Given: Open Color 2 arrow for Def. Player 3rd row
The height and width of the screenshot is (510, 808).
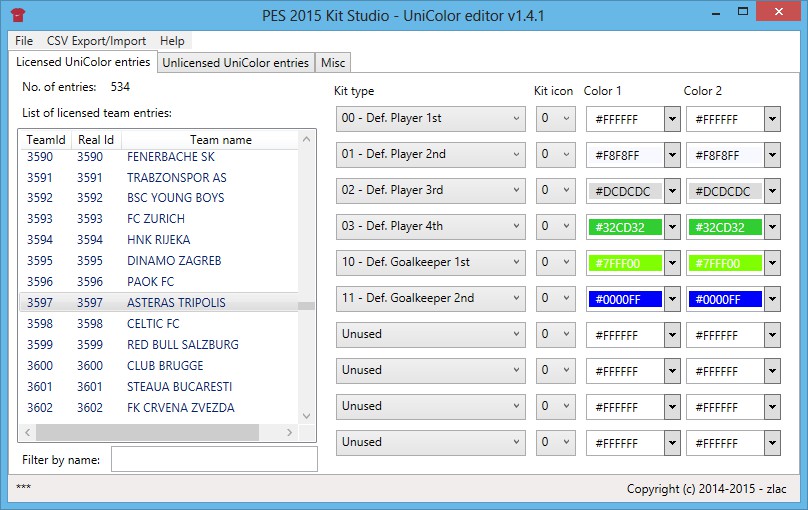Looking at the screenshot, I should pyautogui.click(x=772, y=192).
